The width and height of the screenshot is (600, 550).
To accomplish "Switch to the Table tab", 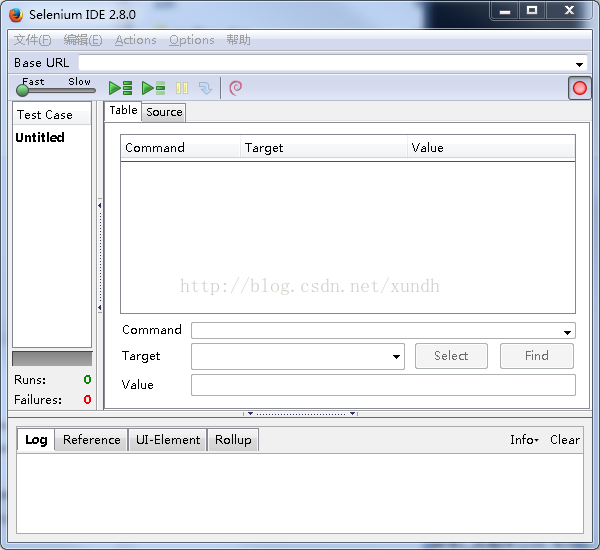I will (123, 111).
